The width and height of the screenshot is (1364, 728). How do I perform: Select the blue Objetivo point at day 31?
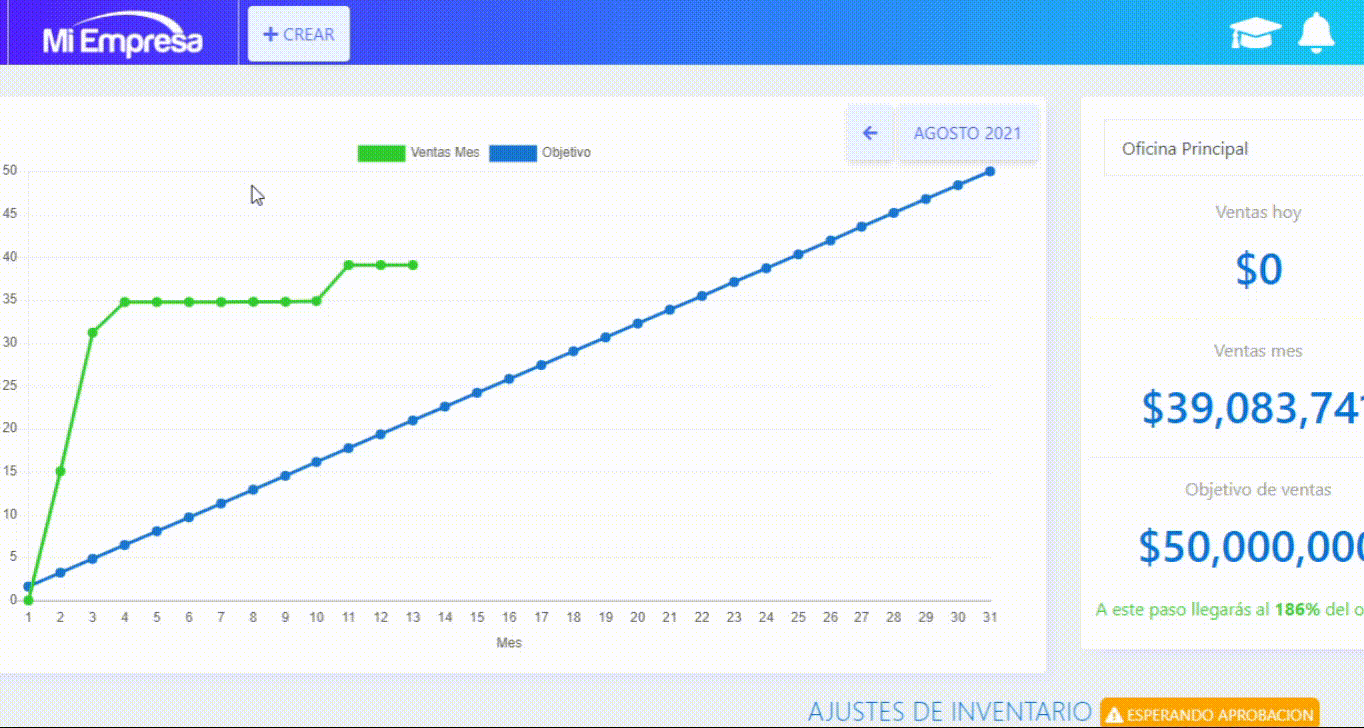click(990, 171)
